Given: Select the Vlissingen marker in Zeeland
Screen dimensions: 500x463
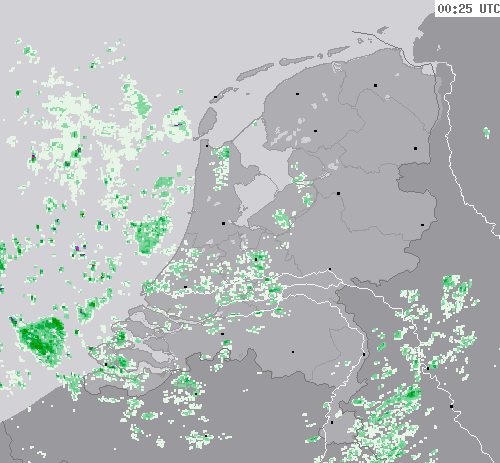Looking at the screenshot, I should [x=106, y=364].
